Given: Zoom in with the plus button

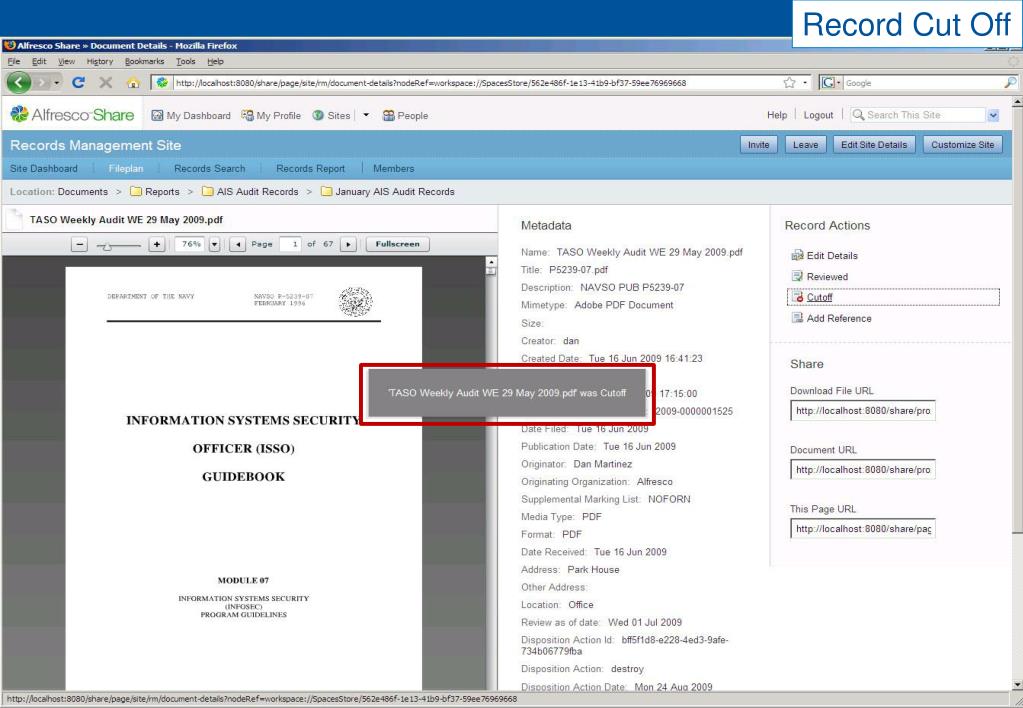Looking at the screenshot, I should point(157,244).
